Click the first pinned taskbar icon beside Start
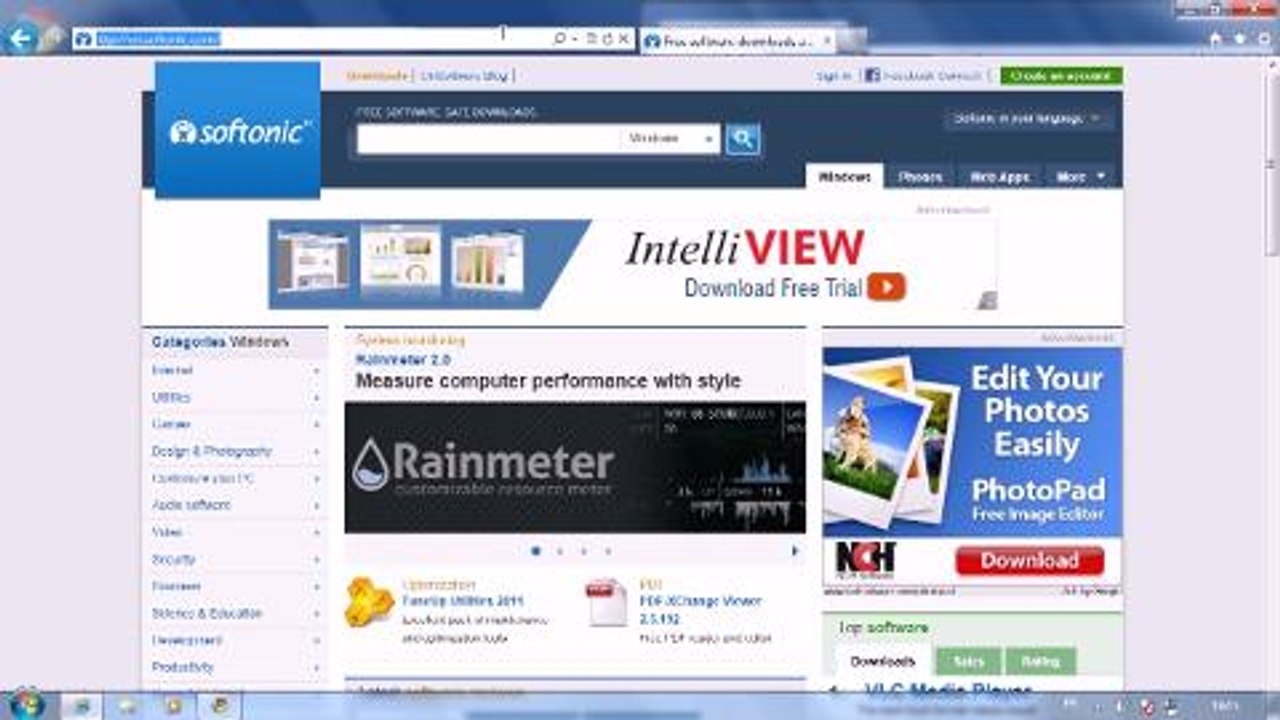The width and height of the screenshot is (1280, 720). coord(81,705)
